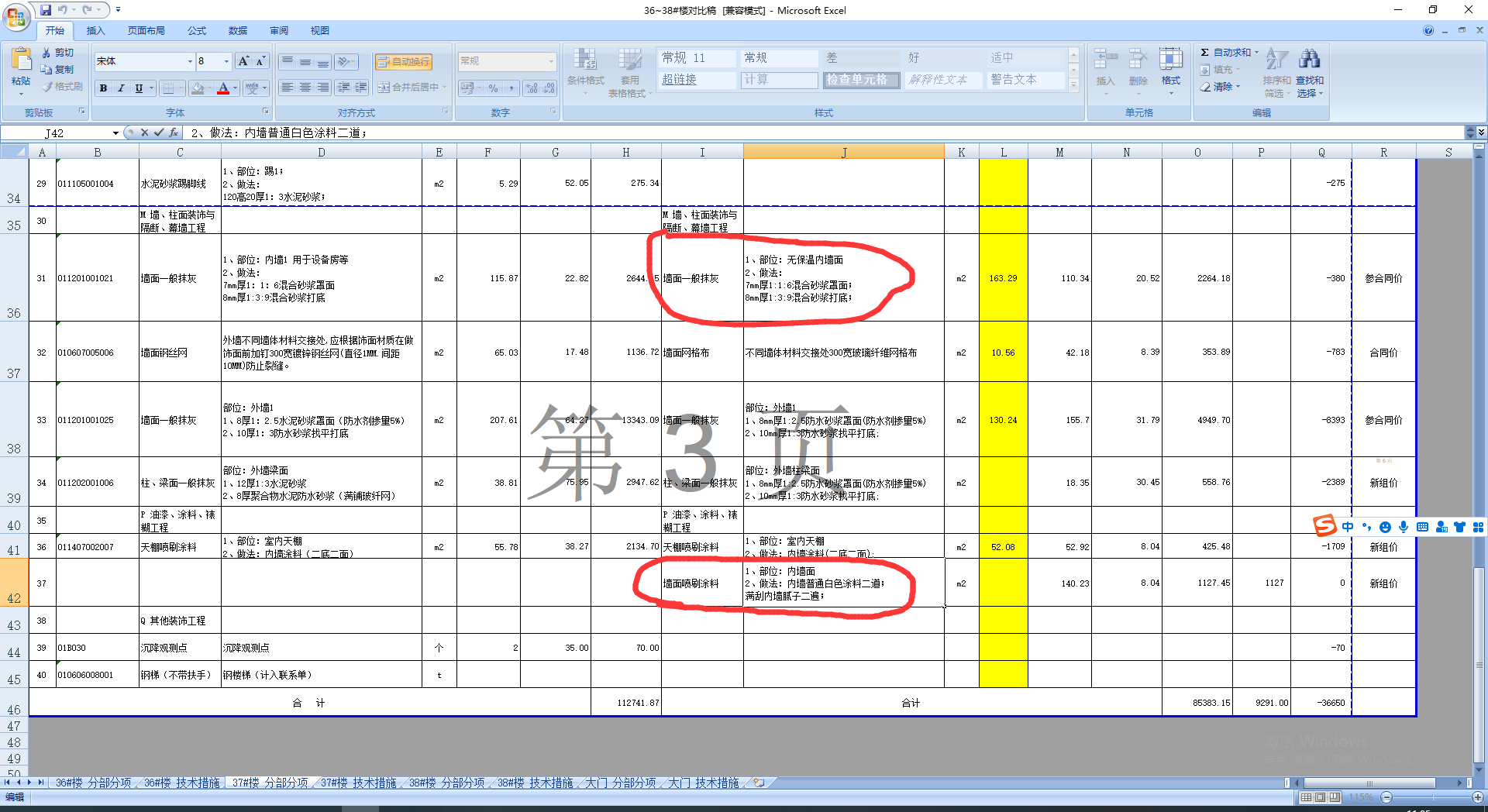The image size is (1488, 812).
Task: Switch to the 视图 ribbon tab
Action: [320, 31]
